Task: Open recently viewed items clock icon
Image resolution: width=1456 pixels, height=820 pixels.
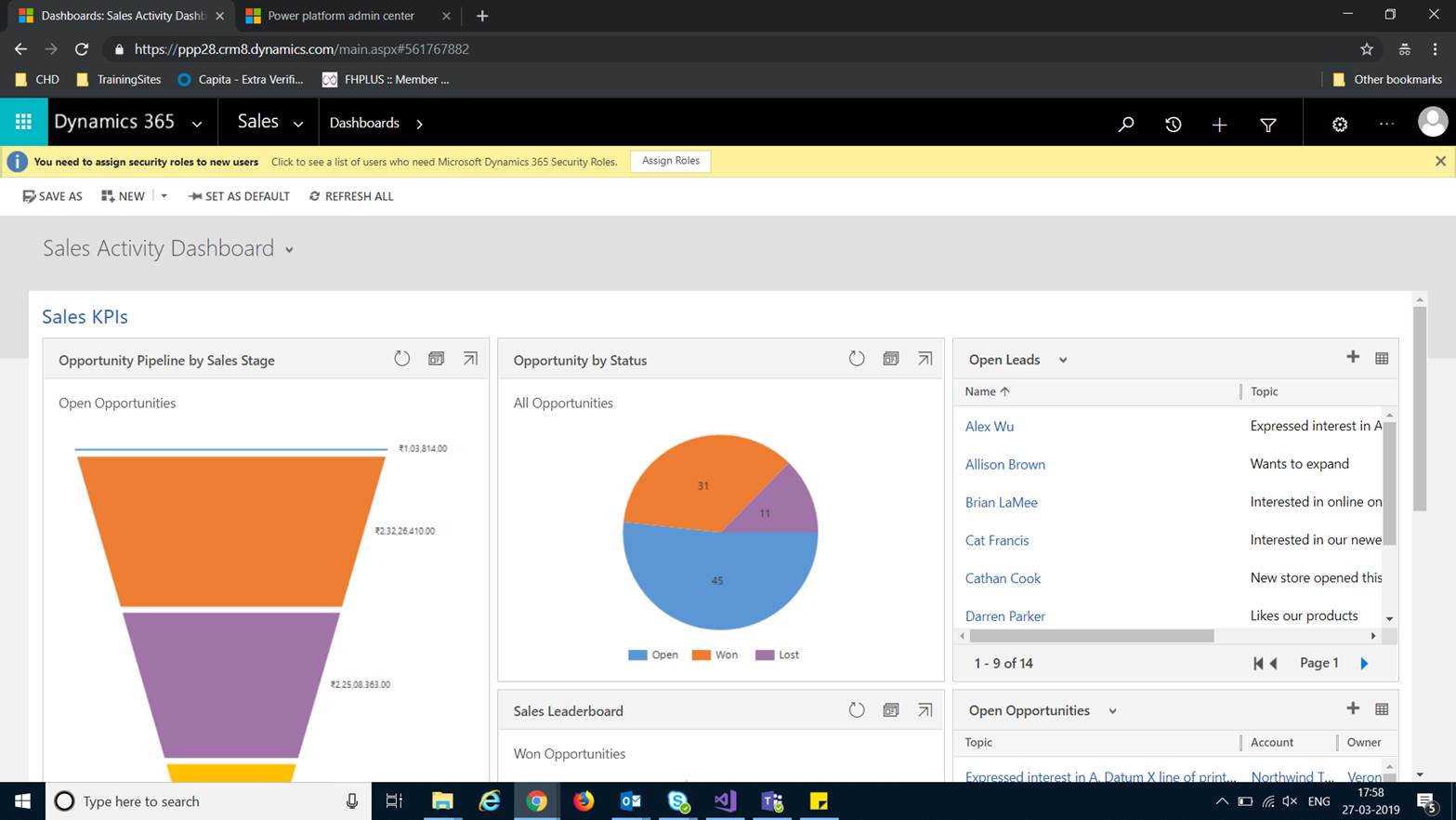Action: [1173, 122]
